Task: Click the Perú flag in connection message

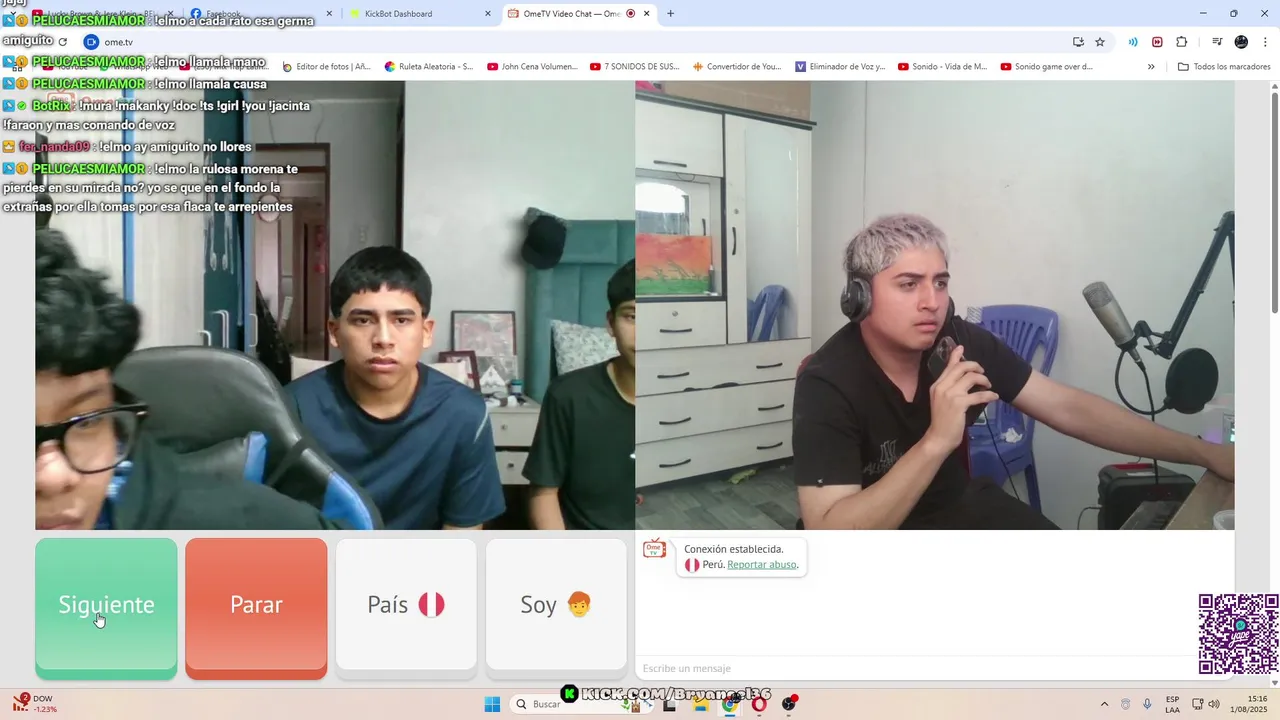Action: [x=692, y=565]
